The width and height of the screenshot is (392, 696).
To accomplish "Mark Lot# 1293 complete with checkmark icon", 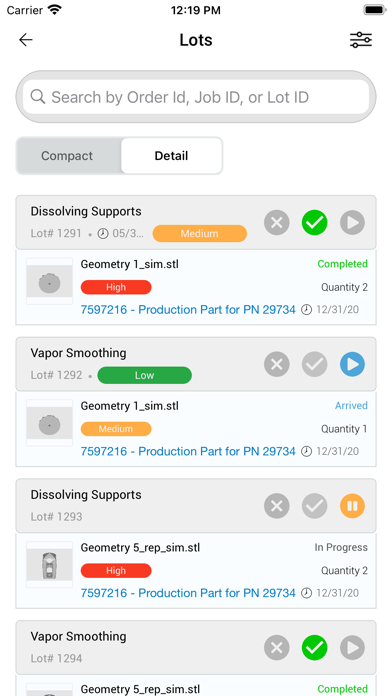I will (x=314, y=506).
